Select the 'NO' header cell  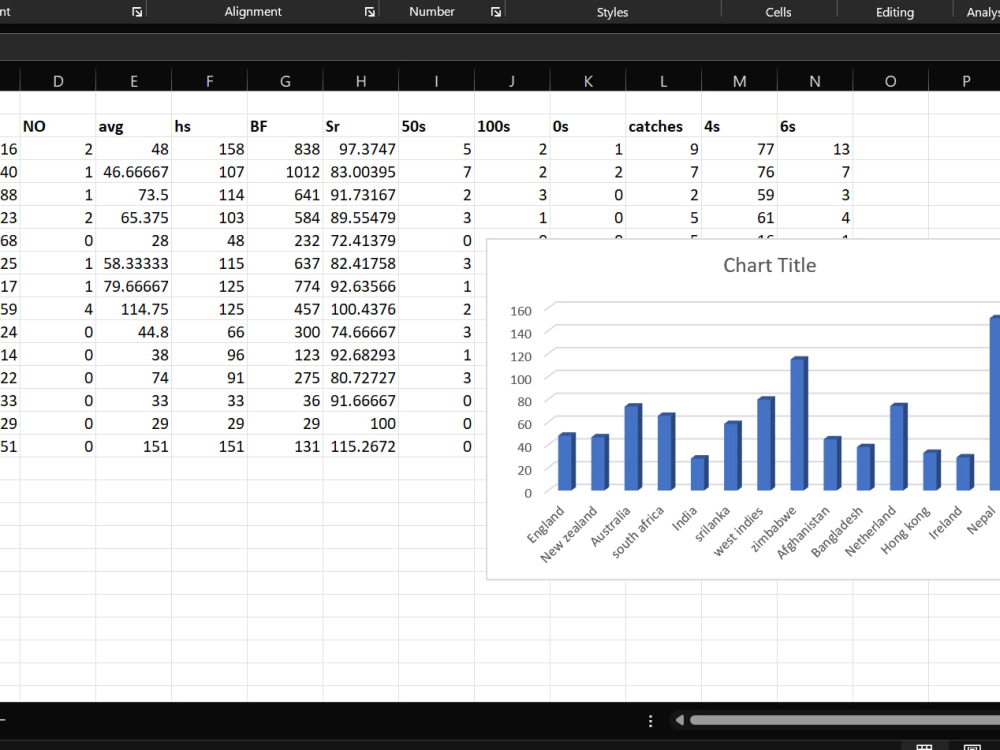coord(58,126)
